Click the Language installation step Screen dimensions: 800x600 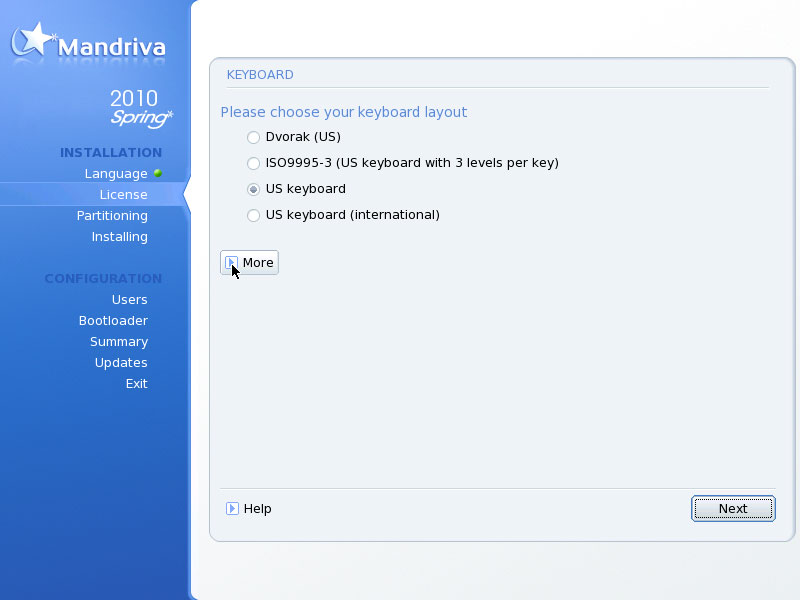pos(116,174)
